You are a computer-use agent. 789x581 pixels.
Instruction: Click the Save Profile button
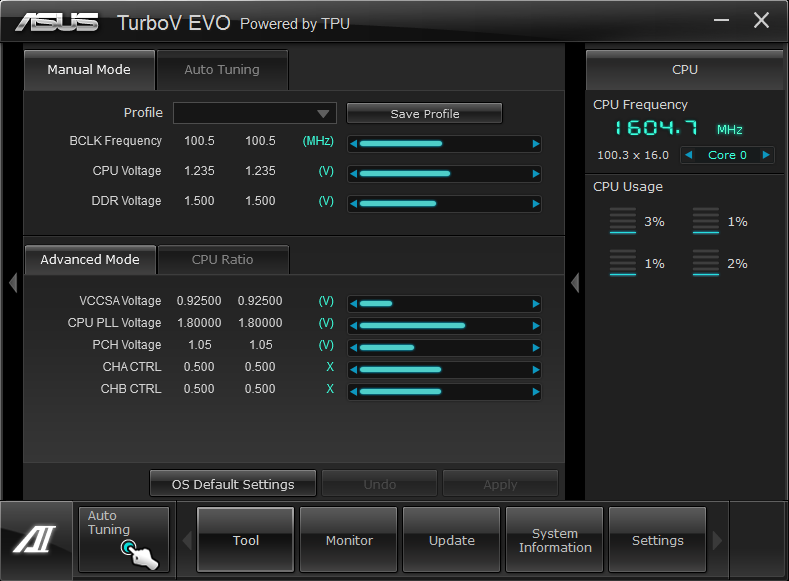pyautogui.click(x=425, y=114)
